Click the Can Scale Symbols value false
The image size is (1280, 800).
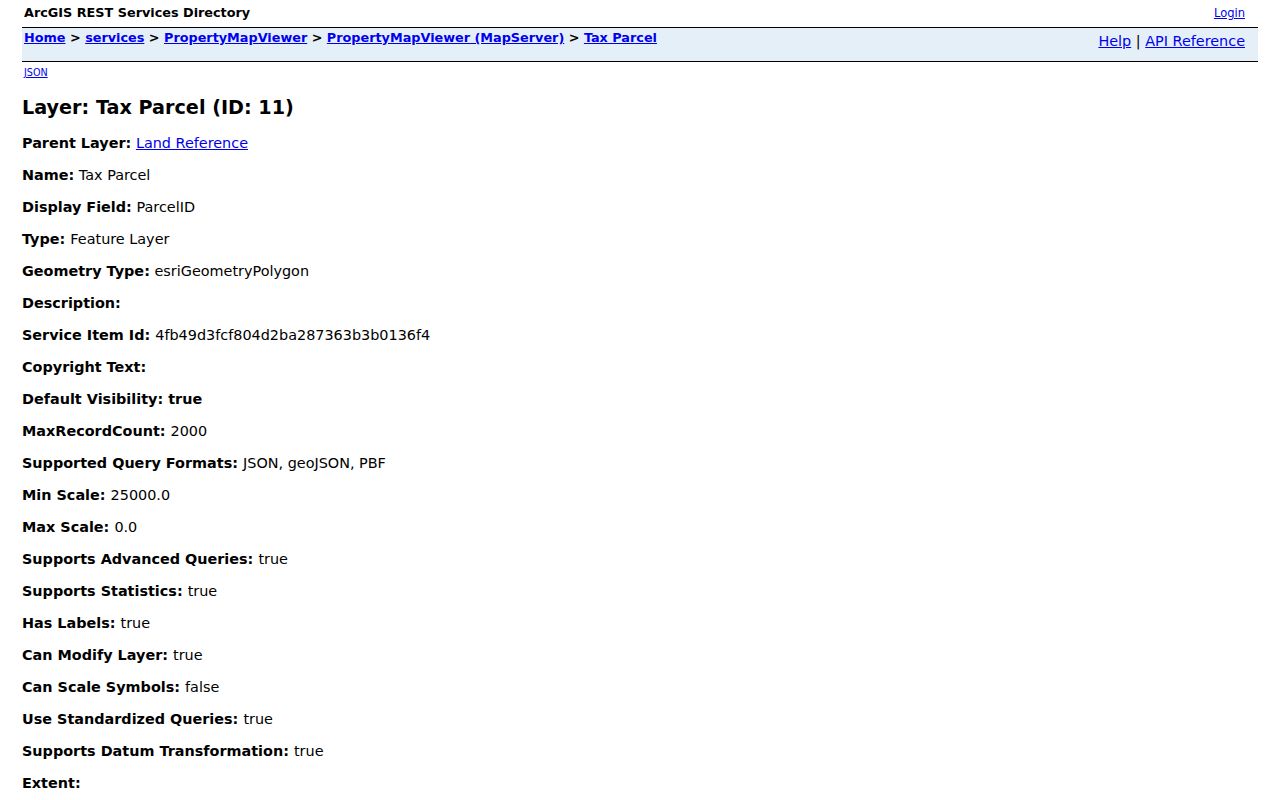click(x=202, y=687)
